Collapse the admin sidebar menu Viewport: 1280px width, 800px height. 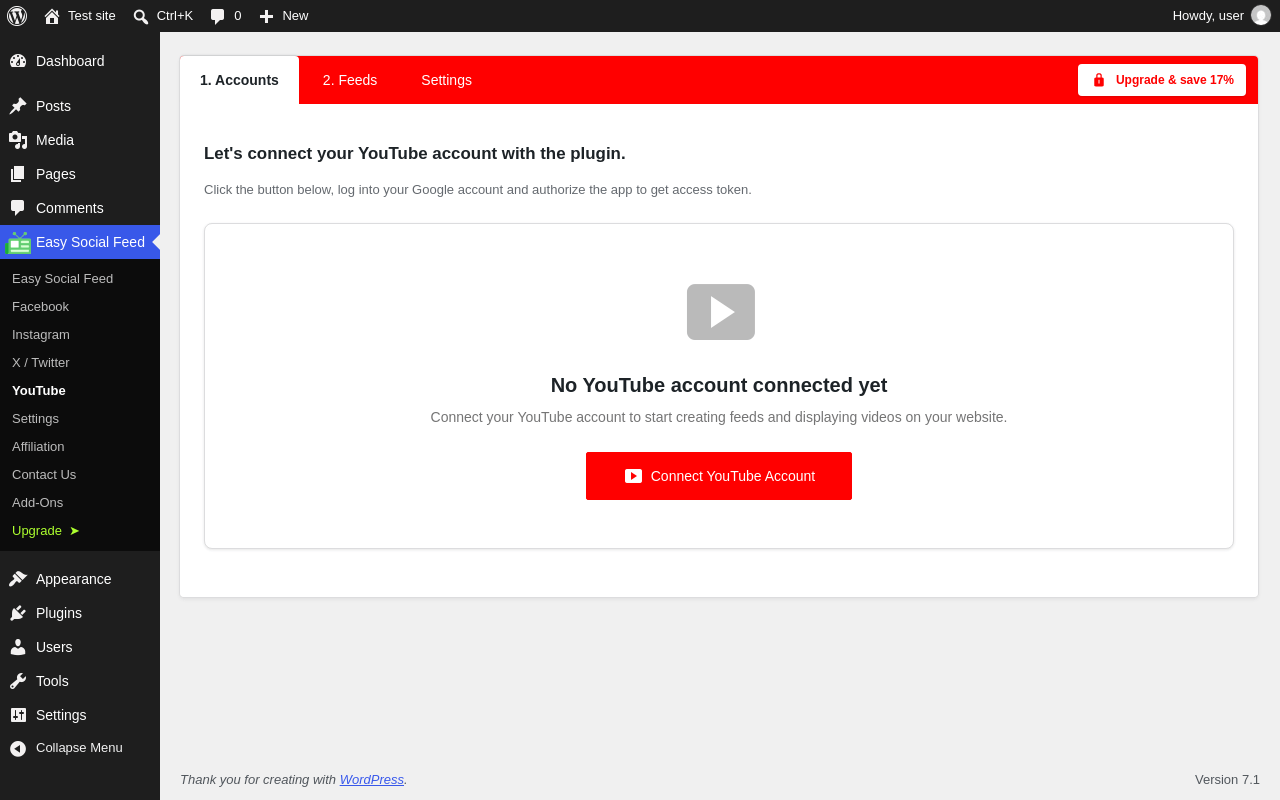(x=80, y=748)
